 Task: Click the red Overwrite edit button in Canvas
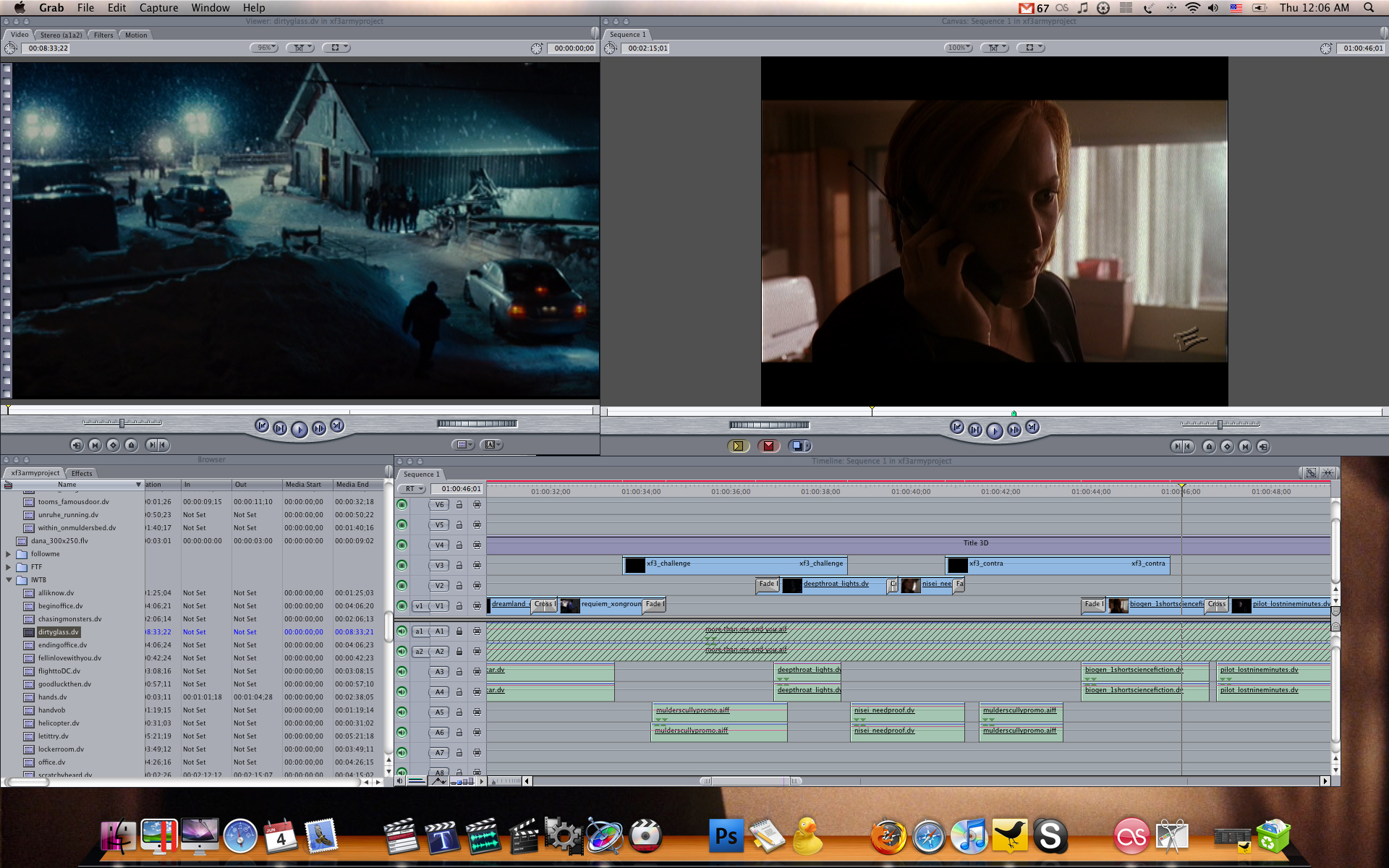point(768,446)
